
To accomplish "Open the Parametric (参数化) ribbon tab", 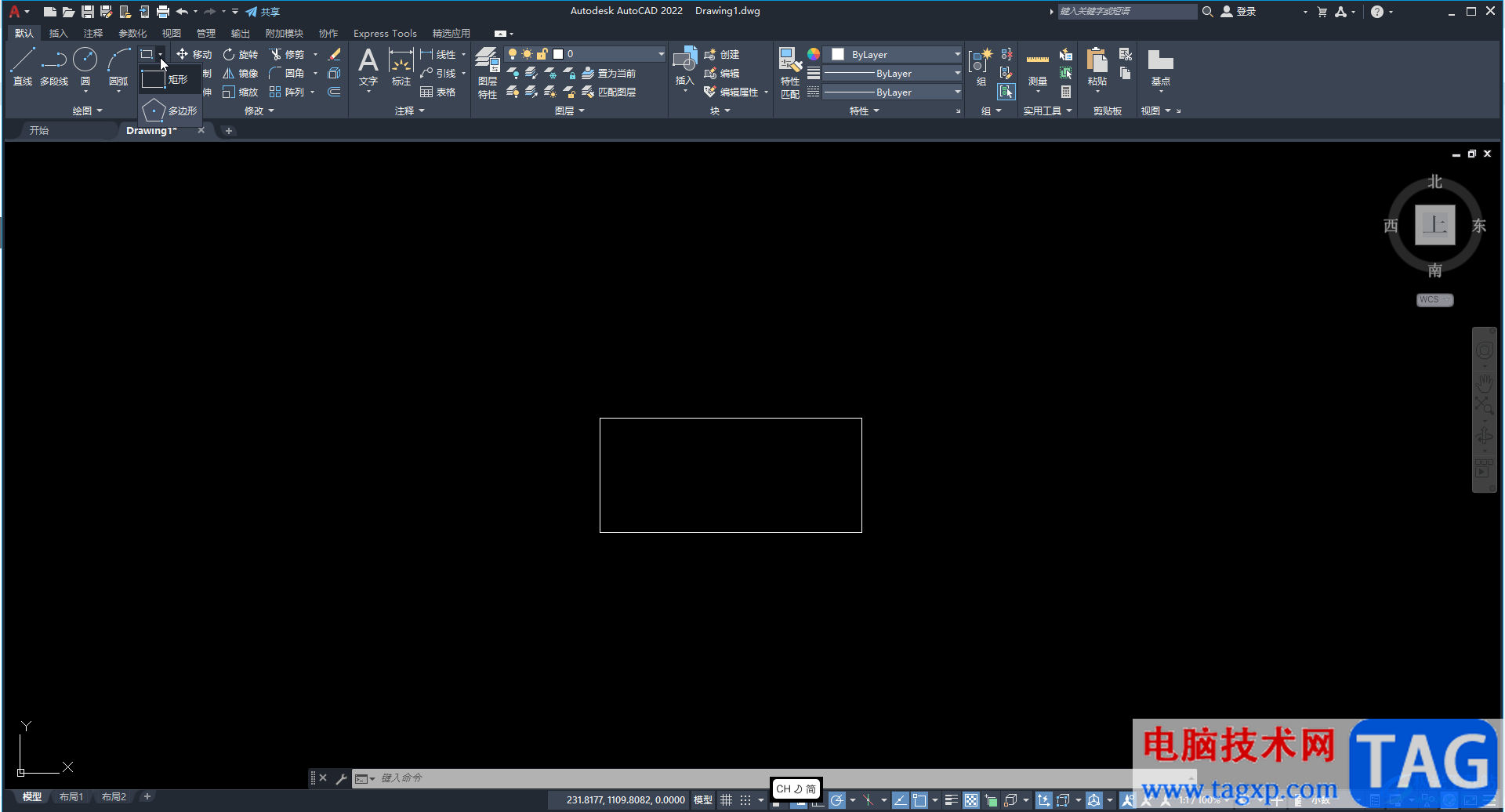I will tap(132, 33).
